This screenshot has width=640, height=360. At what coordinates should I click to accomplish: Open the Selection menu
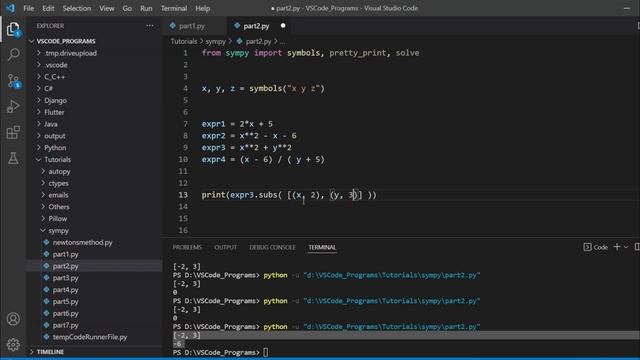pos(77,8)
